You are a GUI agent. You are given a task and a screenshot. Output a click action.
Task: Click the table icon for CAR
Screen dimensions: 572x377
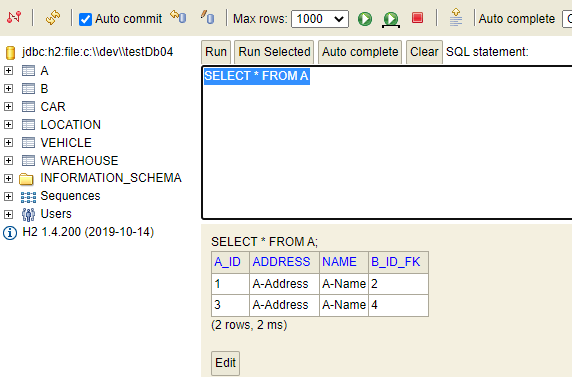pos(28,106)
